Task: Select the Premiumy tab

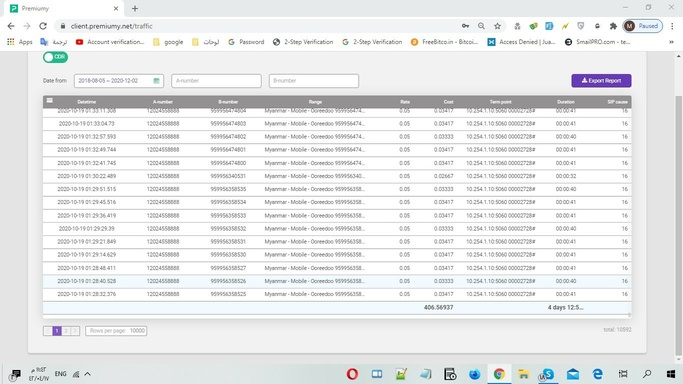Action: [x=64, y=8]
